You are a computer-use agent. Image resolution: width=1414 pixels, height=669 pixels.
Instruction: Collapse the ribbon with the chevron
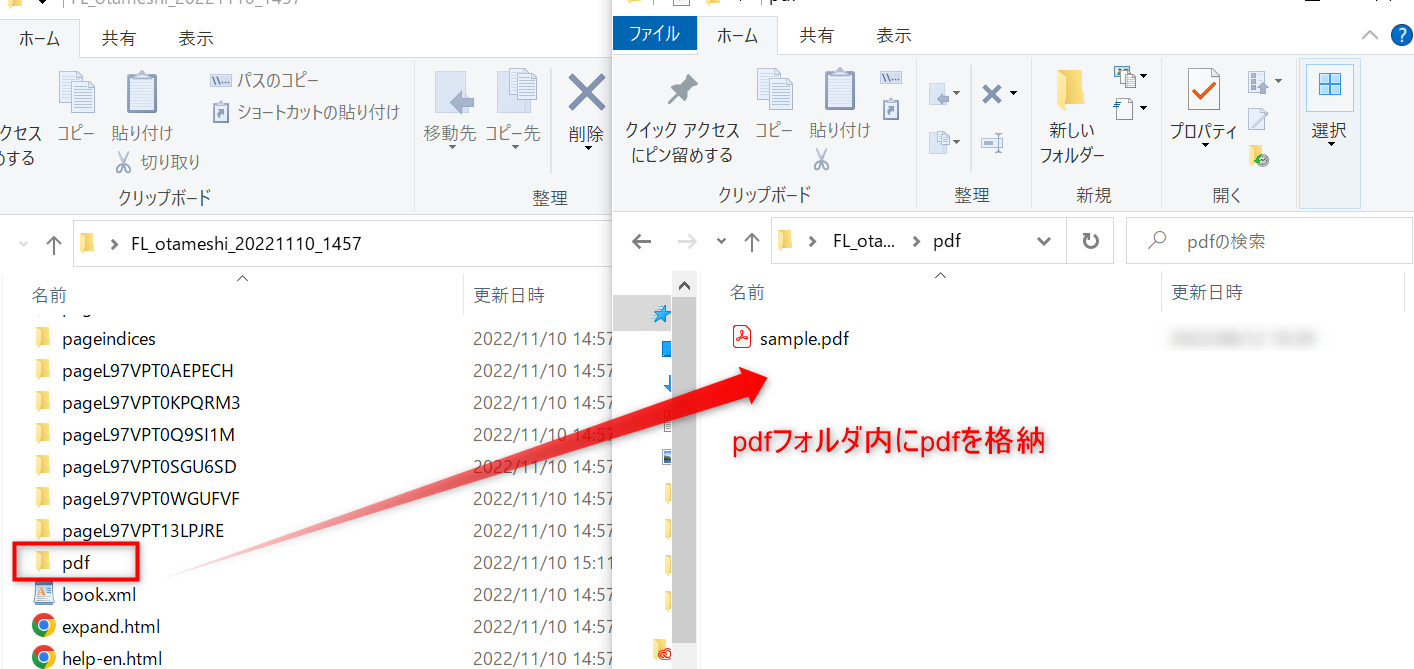(x=1370, y=35)
